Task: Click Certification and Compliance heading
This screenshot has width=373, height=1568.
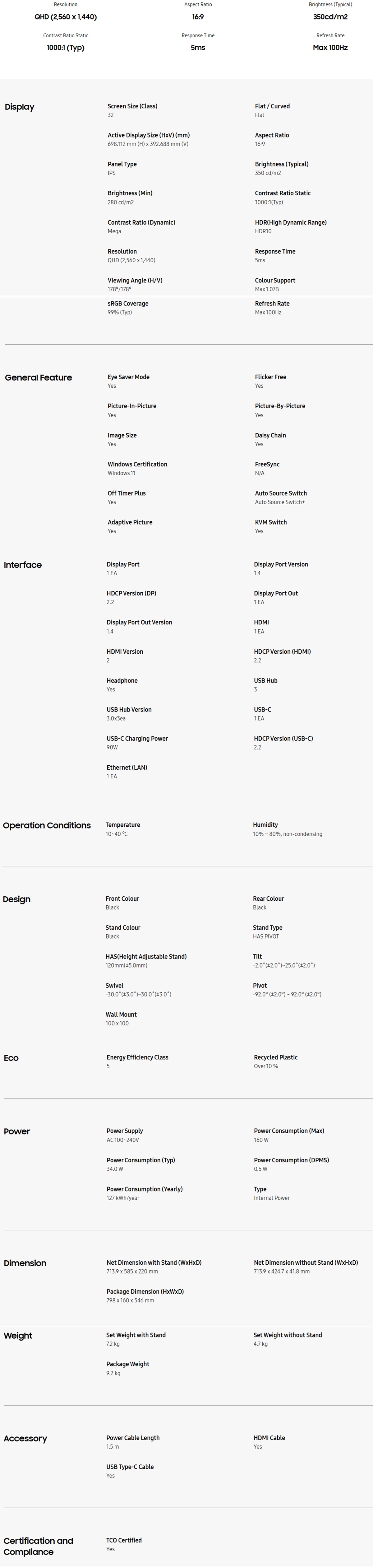Action: point(38,1547)
